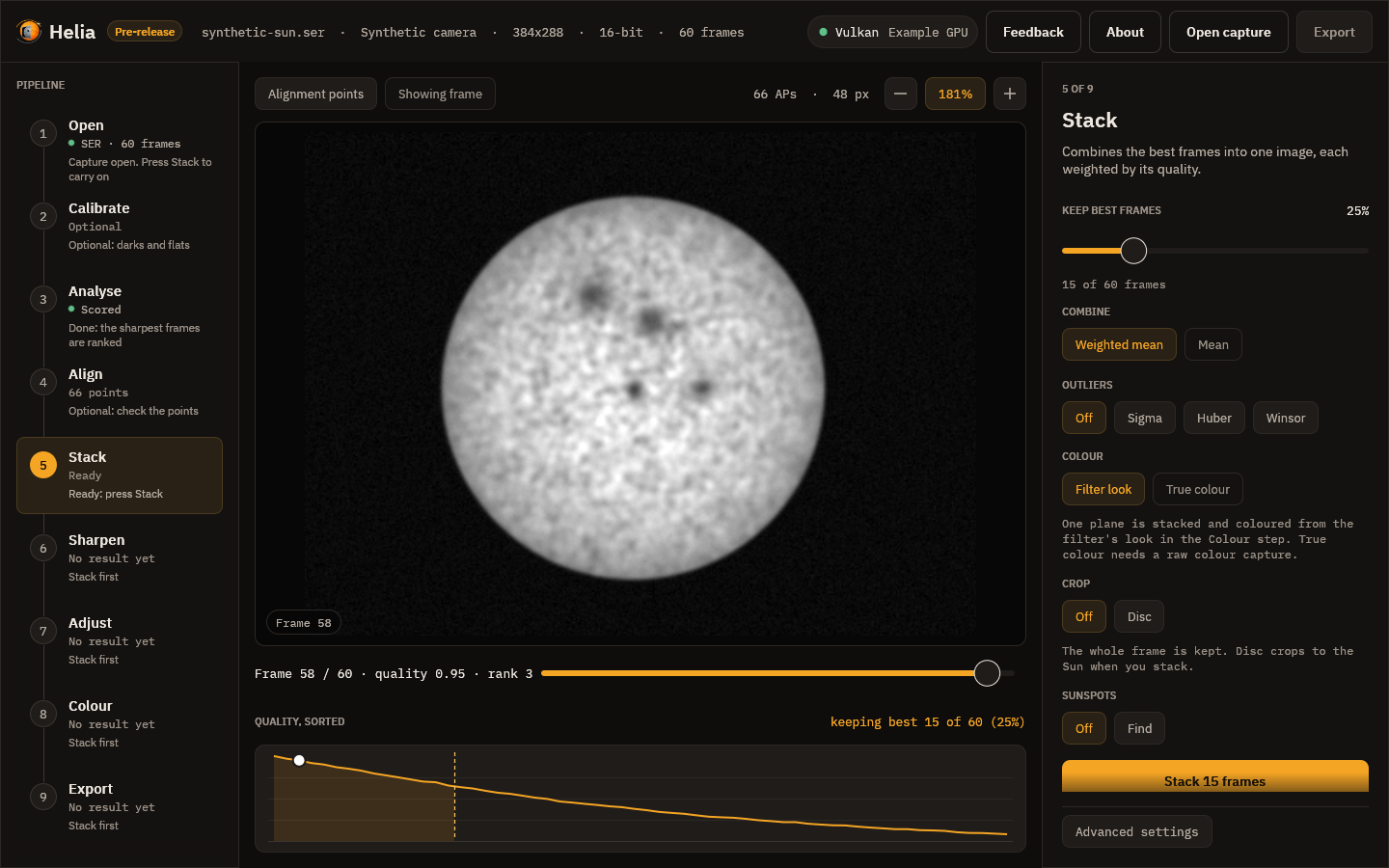Screen dimensions: 1389x868
Task: Go to the Analyse pipeline step
Action: [120, 309]
